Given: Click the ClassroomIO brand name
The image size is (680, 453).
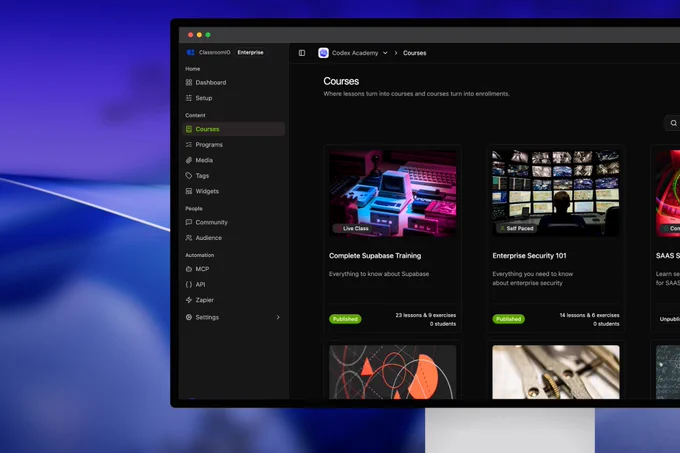Looking at the screenshot, I should [x=215, y=52].
